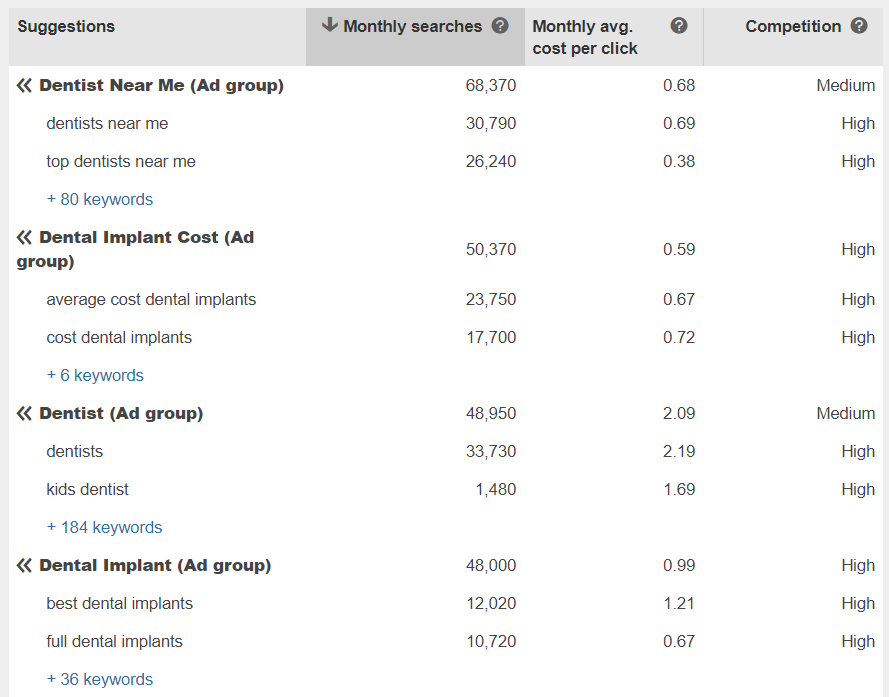Choose the 'kids dentist' keyword row
Viewport: 889px width, 697px height.
pyautogui.click(x=87, y=490)
